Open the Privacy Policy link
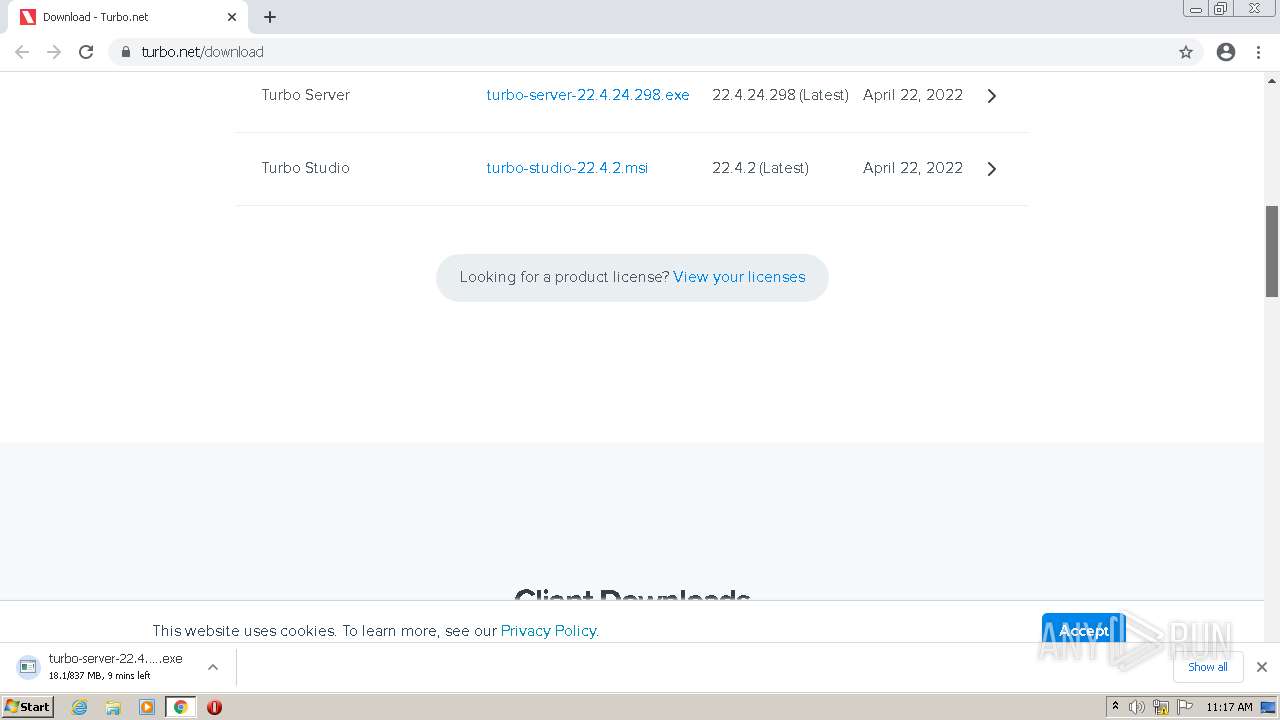 [x=549, y=631]
